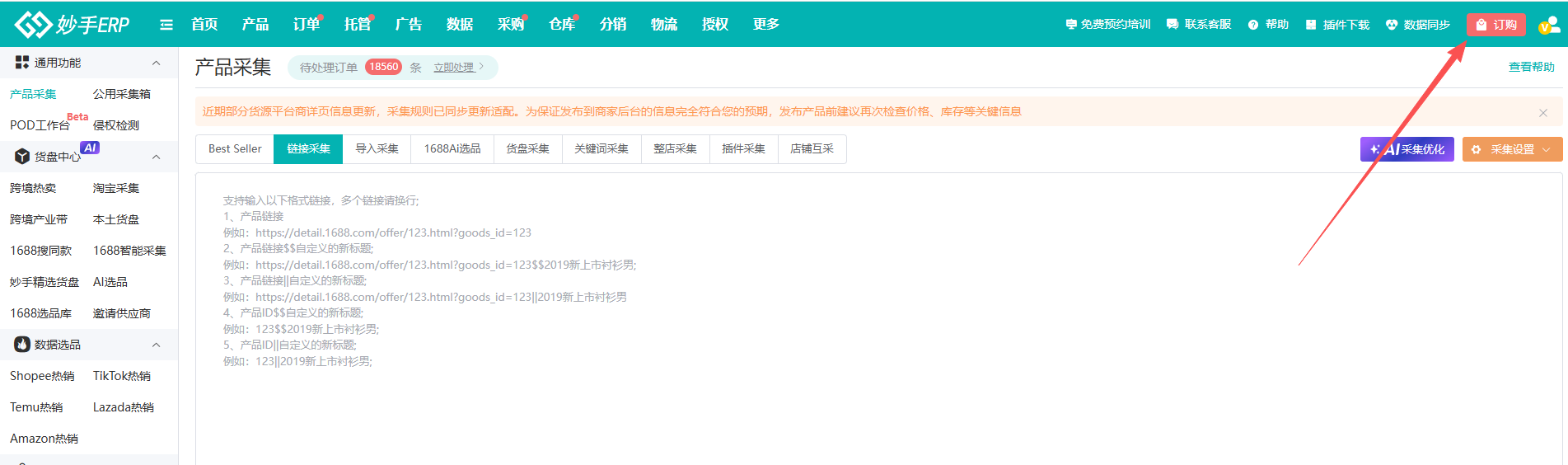
Task: Open the 仓库 menu
Action: 562,24
